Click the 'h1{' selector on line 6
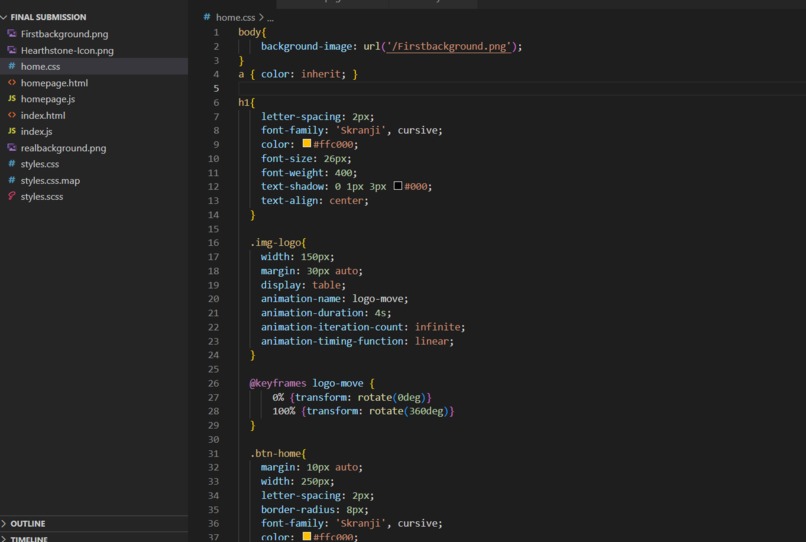This screenshot has height=542, width=806. 247,102
